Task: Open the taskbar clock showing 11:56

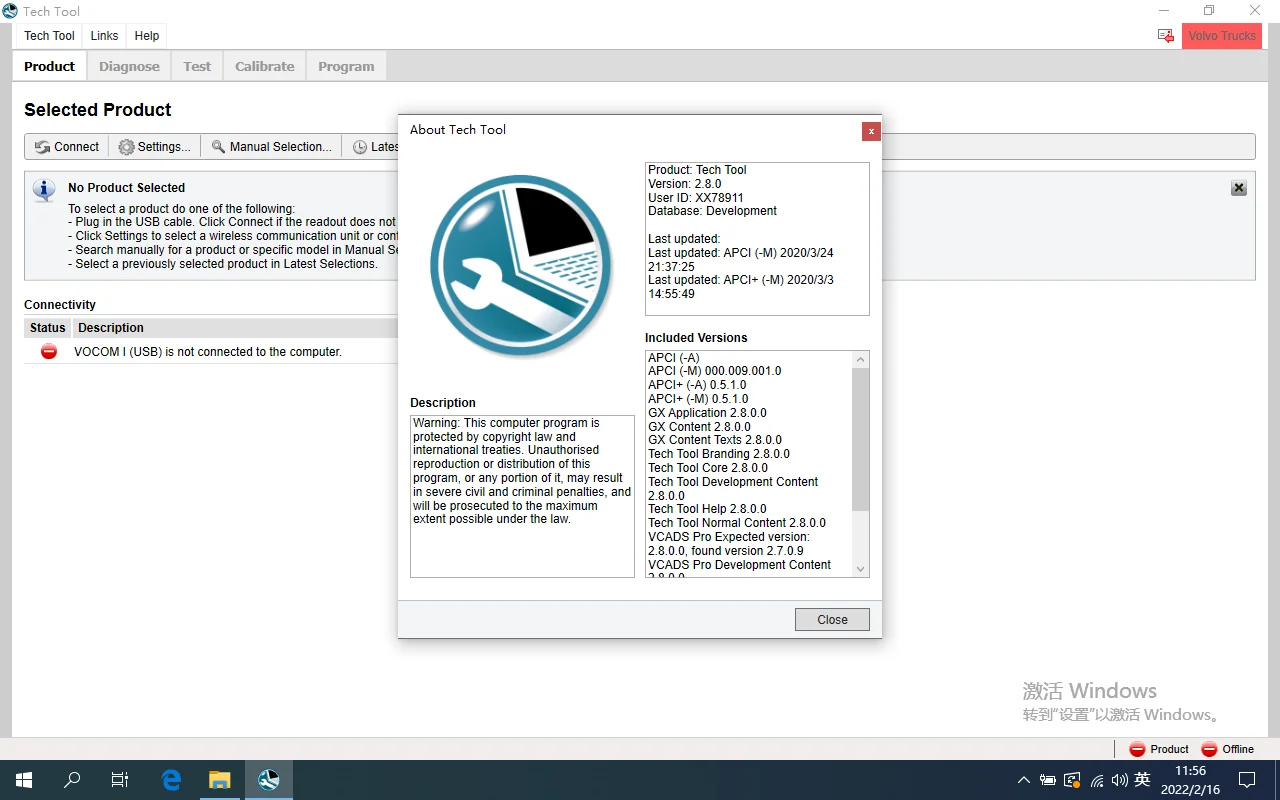Action: 1190,780
